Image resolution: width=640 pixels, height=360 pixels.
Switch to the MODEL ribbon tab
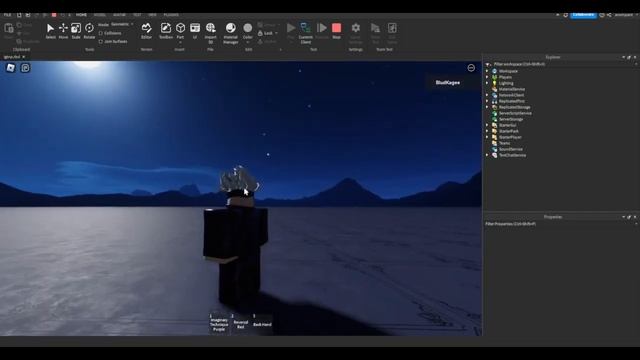pyautogui.click(x=100, y=15)
